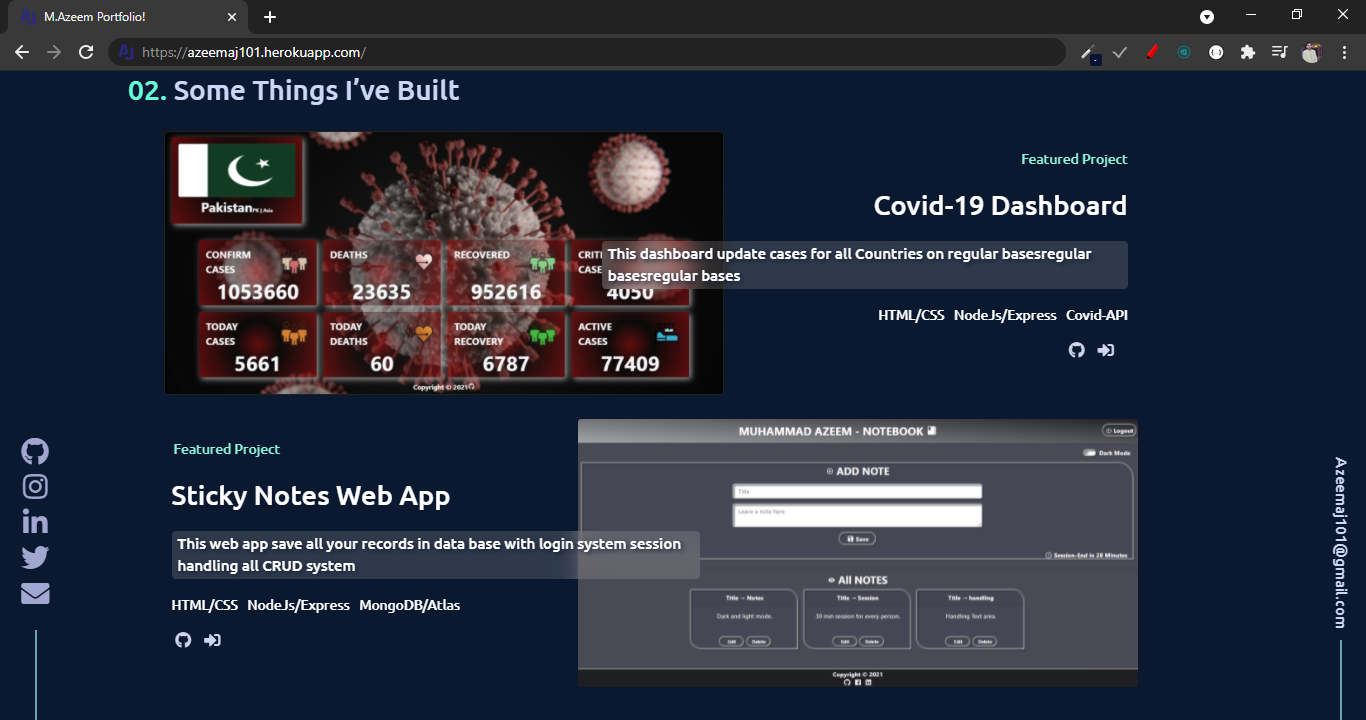Open the Twitter icon in left sidebar
This screenshot has width=1366, height=720.
pos(35,558)
